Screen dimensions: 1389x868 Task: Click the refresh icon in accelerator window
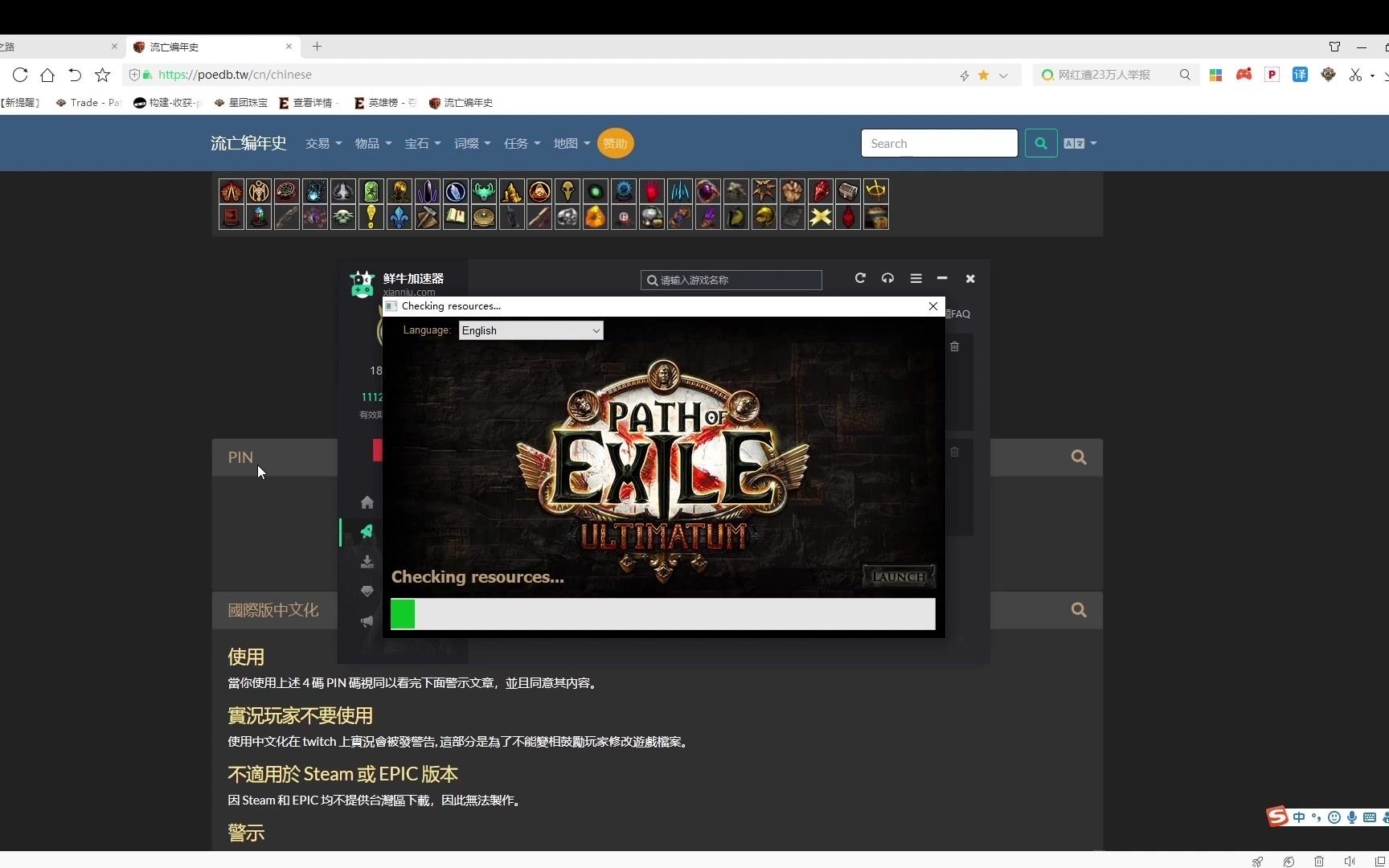[860, 278]
